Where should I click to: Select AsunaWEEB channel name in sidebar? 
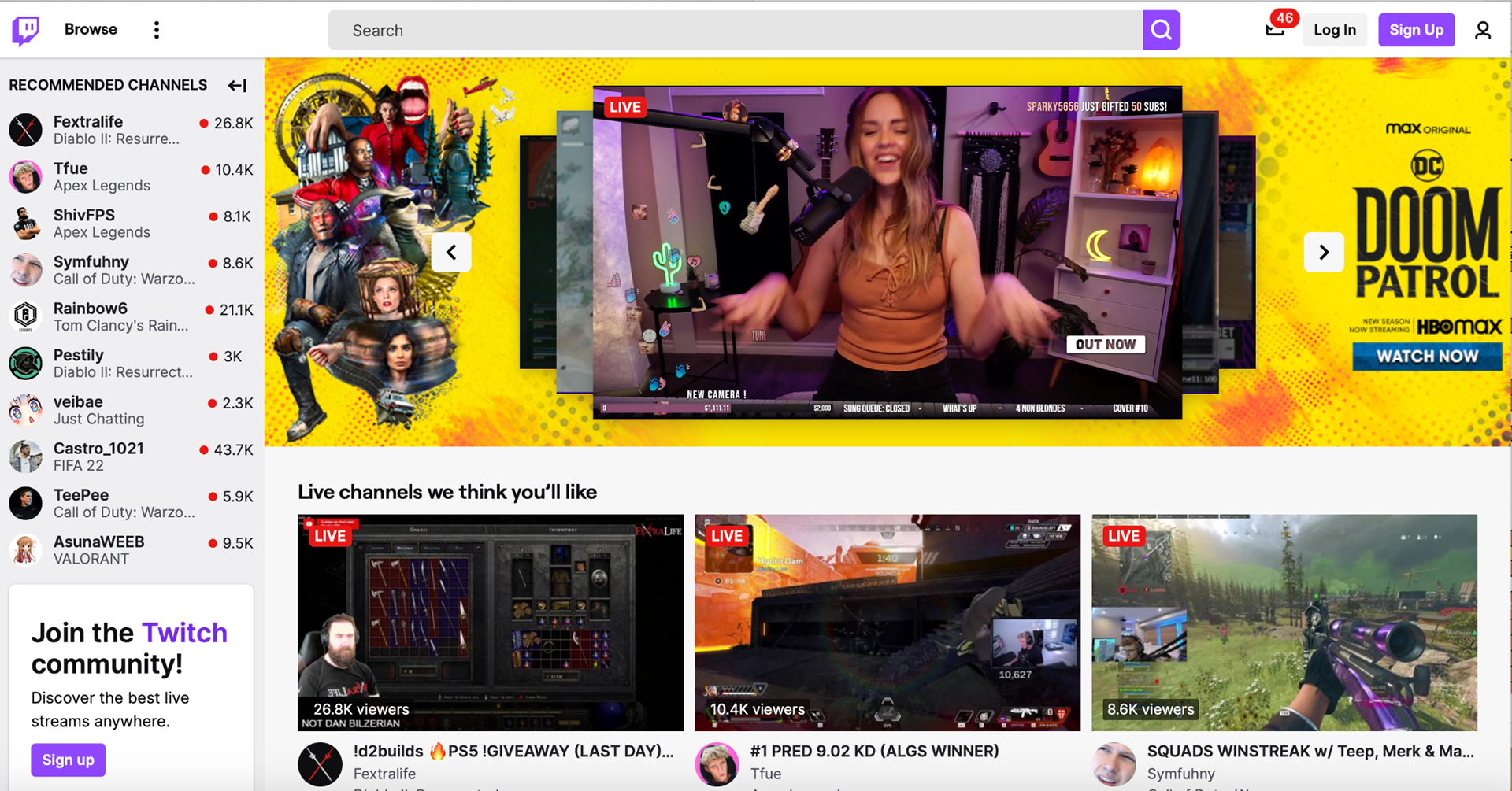coord(99,542)
